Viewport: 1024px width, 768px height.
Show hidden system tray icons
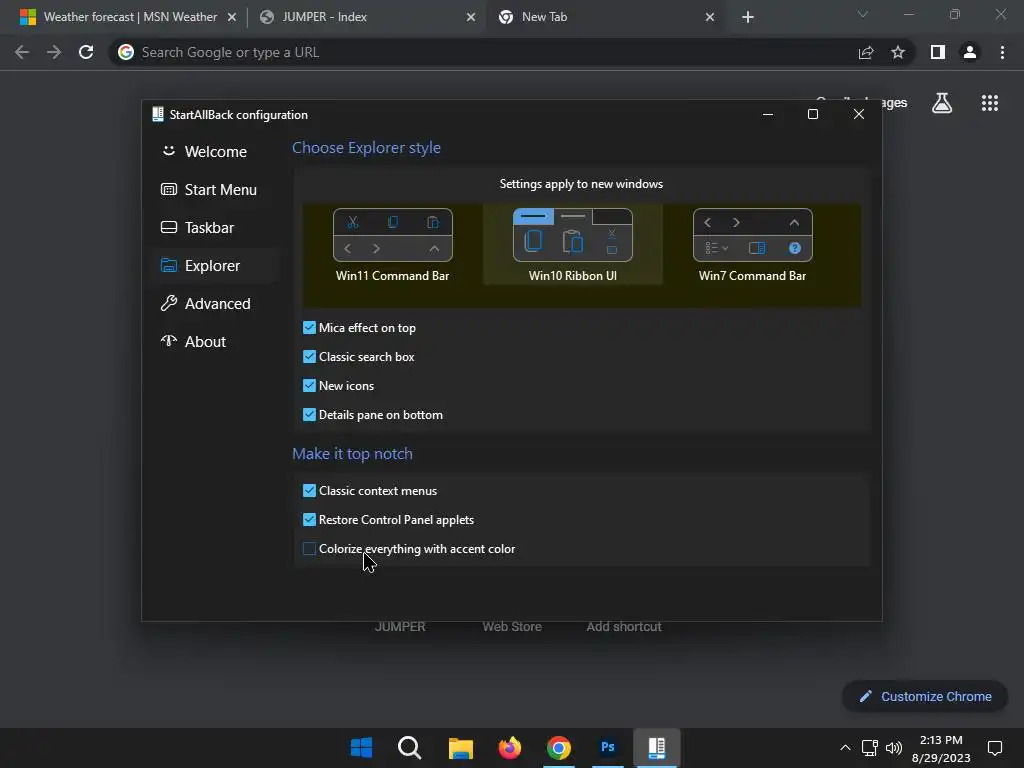point(845,748)
